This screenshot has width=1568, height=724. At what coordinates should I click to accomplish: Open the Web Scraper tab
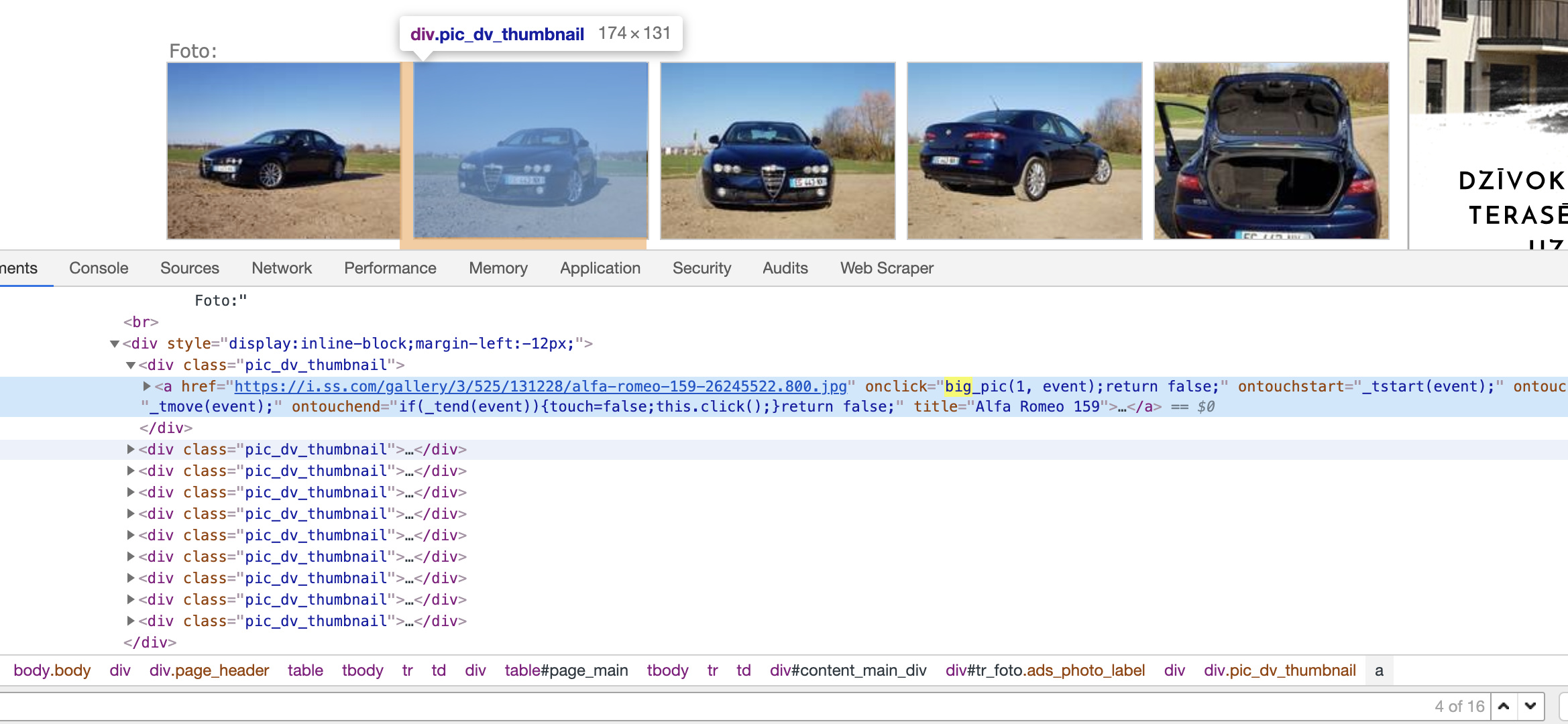point(887,268)
